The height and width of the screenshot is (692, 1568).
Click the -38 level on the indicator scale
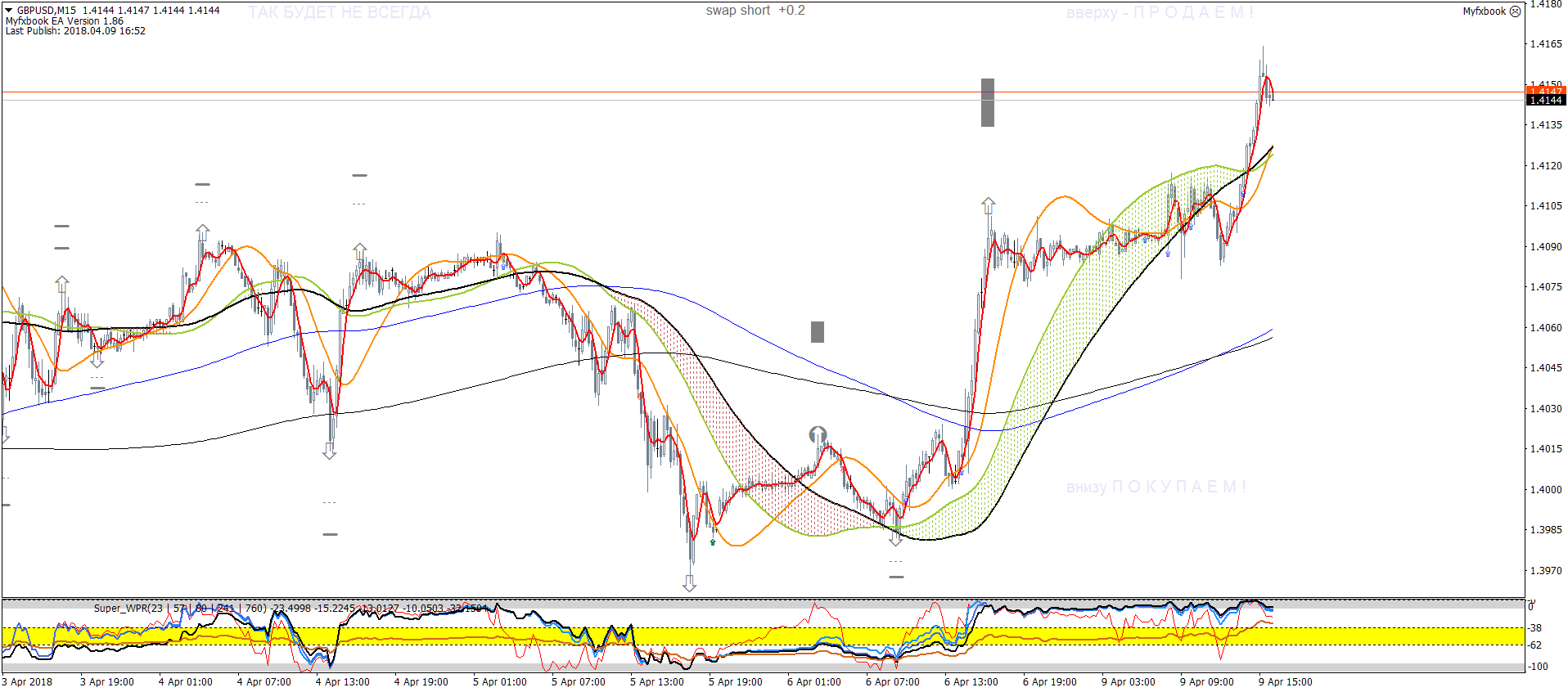tap(1535, 628)
